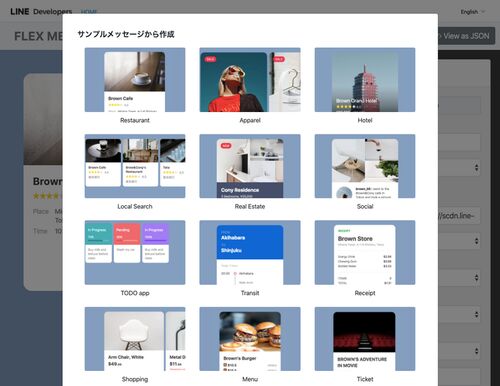
Task: Open the HOME link in header
Action: pyautogui.click(x=89, y=12)
